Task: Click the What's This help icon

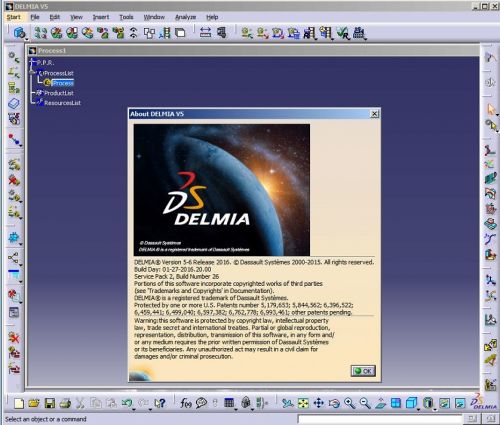Action: pyautogui.click(x=160, y=403)
